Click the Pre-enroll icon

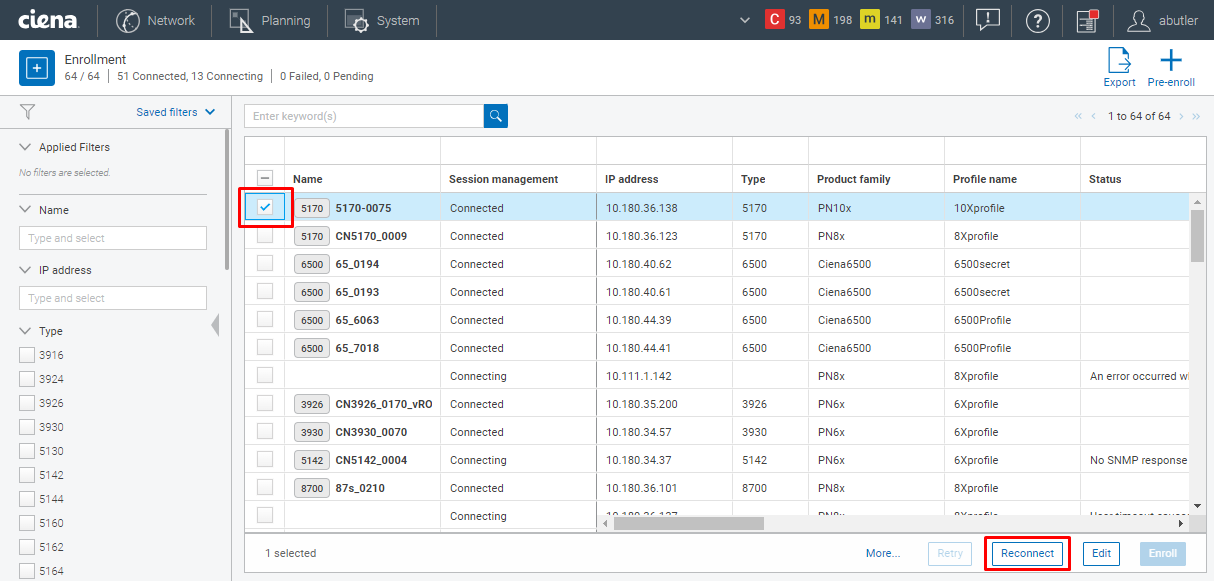click(x=1171, y=60)
